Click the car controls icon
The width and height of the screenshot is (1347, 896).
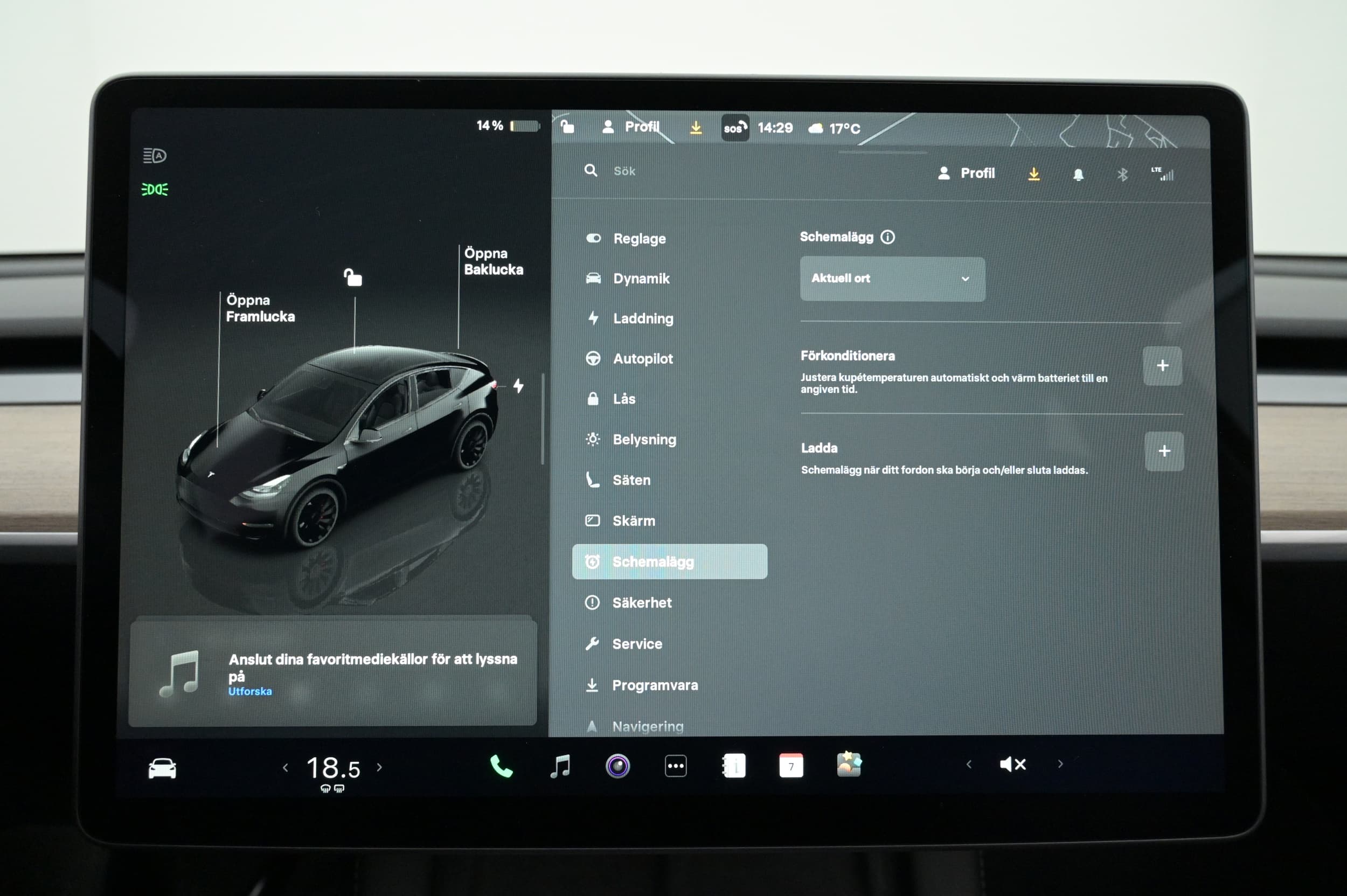[x=162, y=767]
